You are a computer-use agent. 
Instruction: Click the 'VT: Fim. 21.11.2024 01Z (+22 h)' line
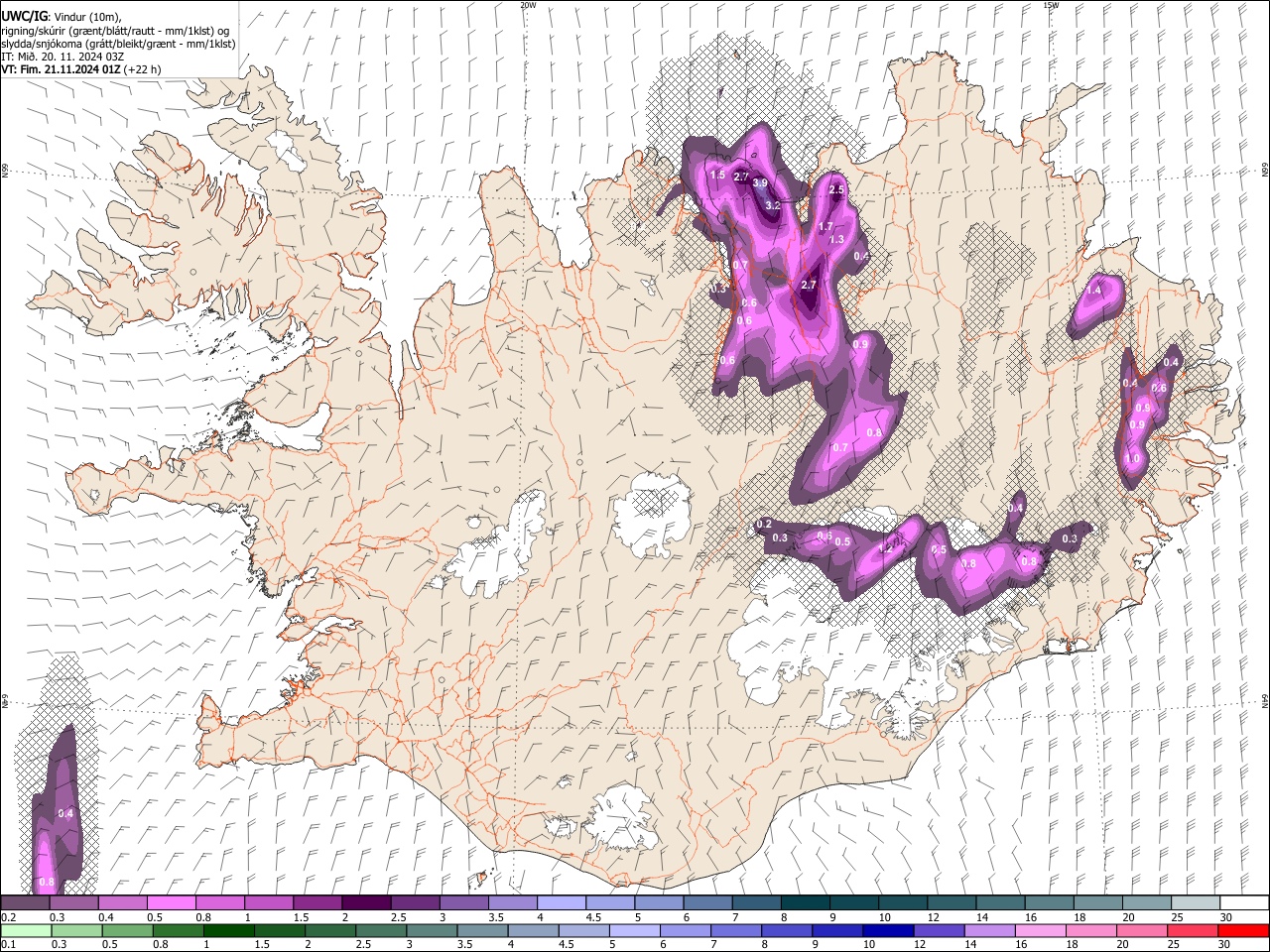pos(80,69)
